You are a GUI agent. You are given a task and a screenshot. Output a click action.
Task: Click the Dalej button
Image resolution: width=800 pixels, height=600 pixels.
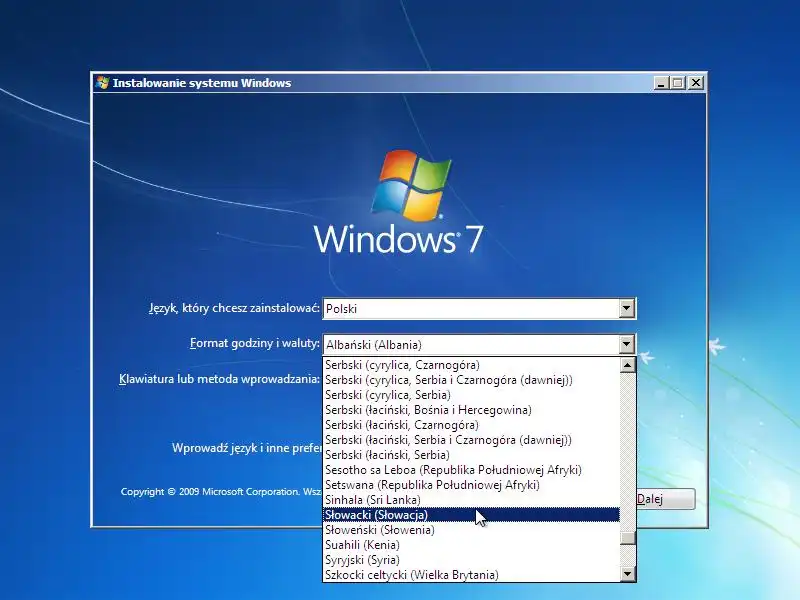[666, 499]
